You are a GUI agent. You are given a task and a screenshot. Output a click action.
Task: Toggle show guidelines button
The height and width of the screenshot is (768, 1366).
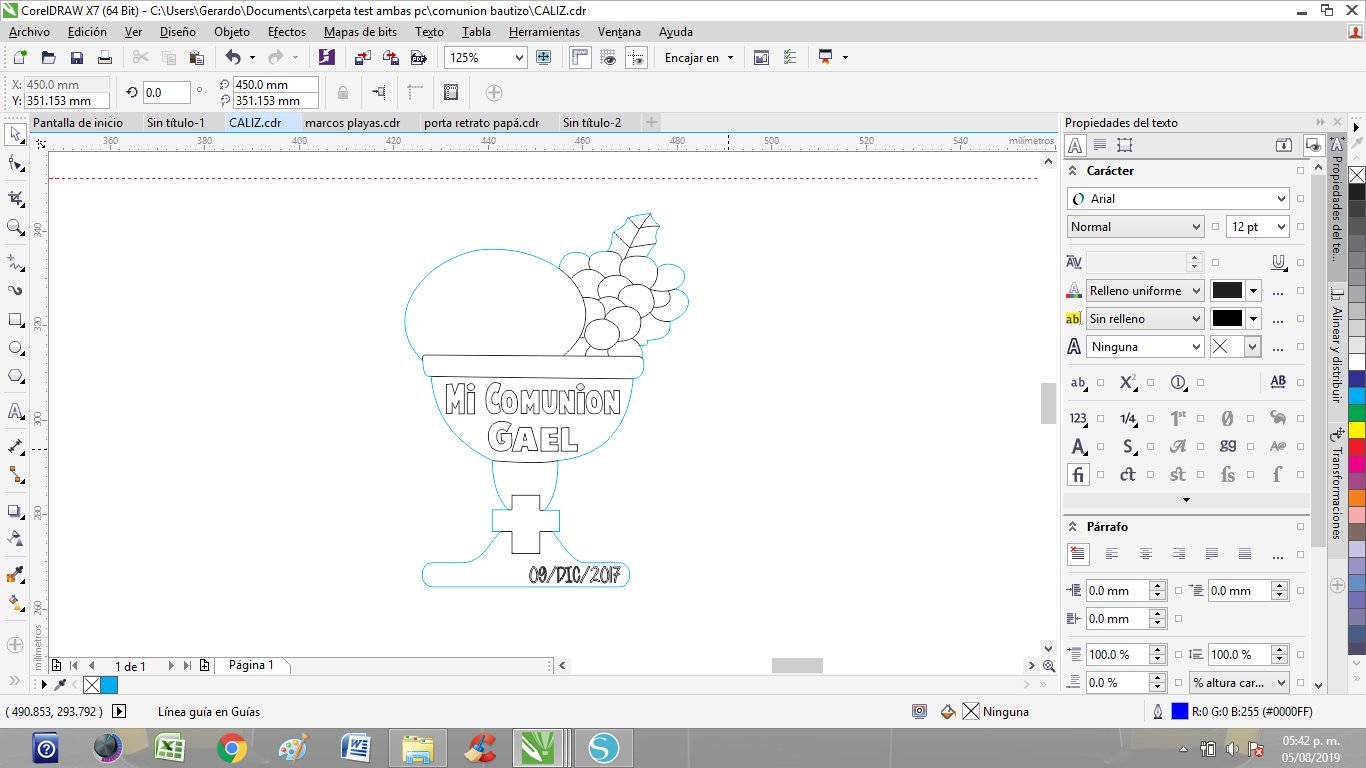point(636,58)
